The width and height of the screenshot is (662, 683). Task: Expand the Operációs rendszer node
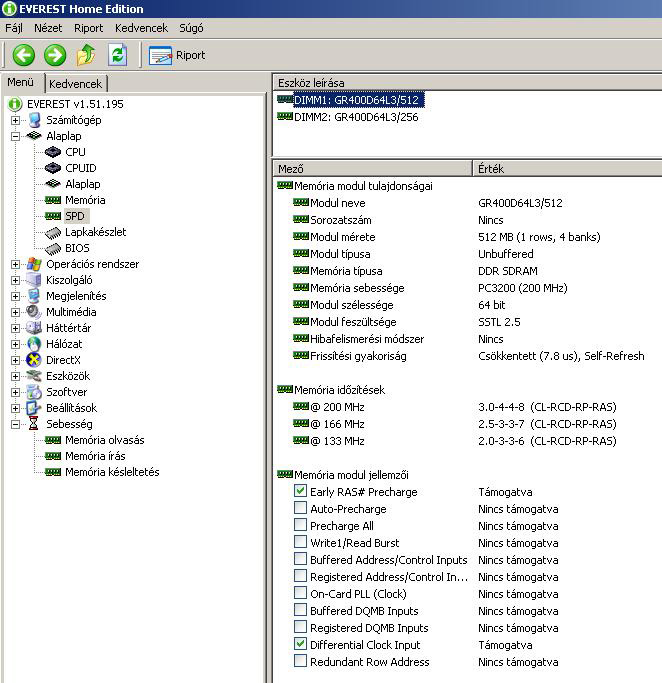pyautogui.click(x=16, y=264)
